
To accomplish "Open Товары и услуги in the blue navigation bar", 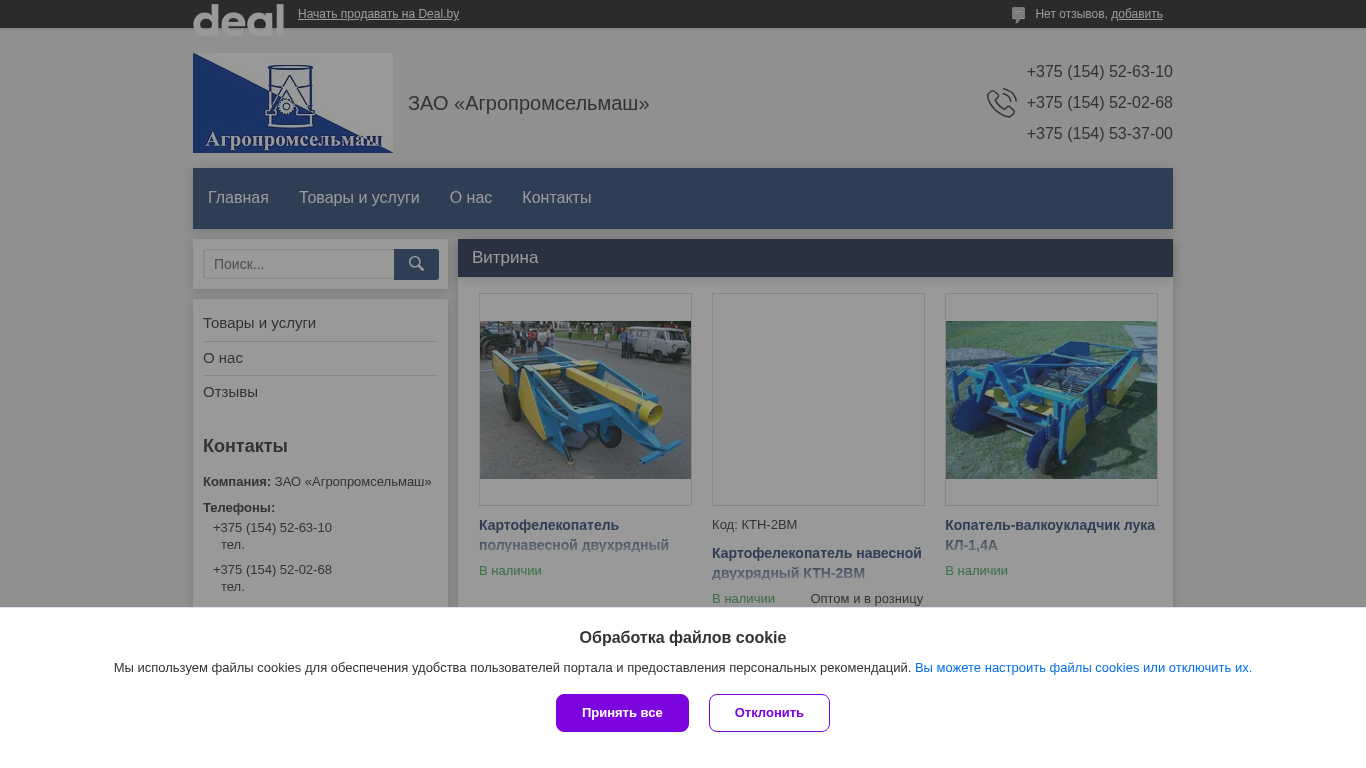I will [x=359, y=198].
